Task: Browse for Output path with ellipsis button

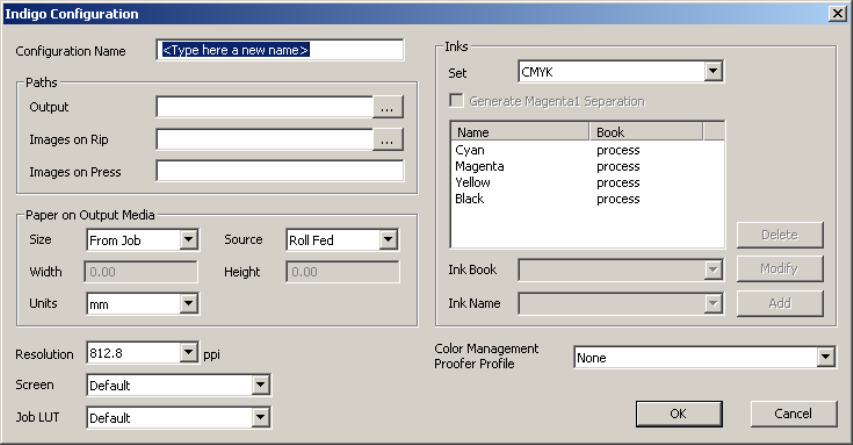Action: 388,107
